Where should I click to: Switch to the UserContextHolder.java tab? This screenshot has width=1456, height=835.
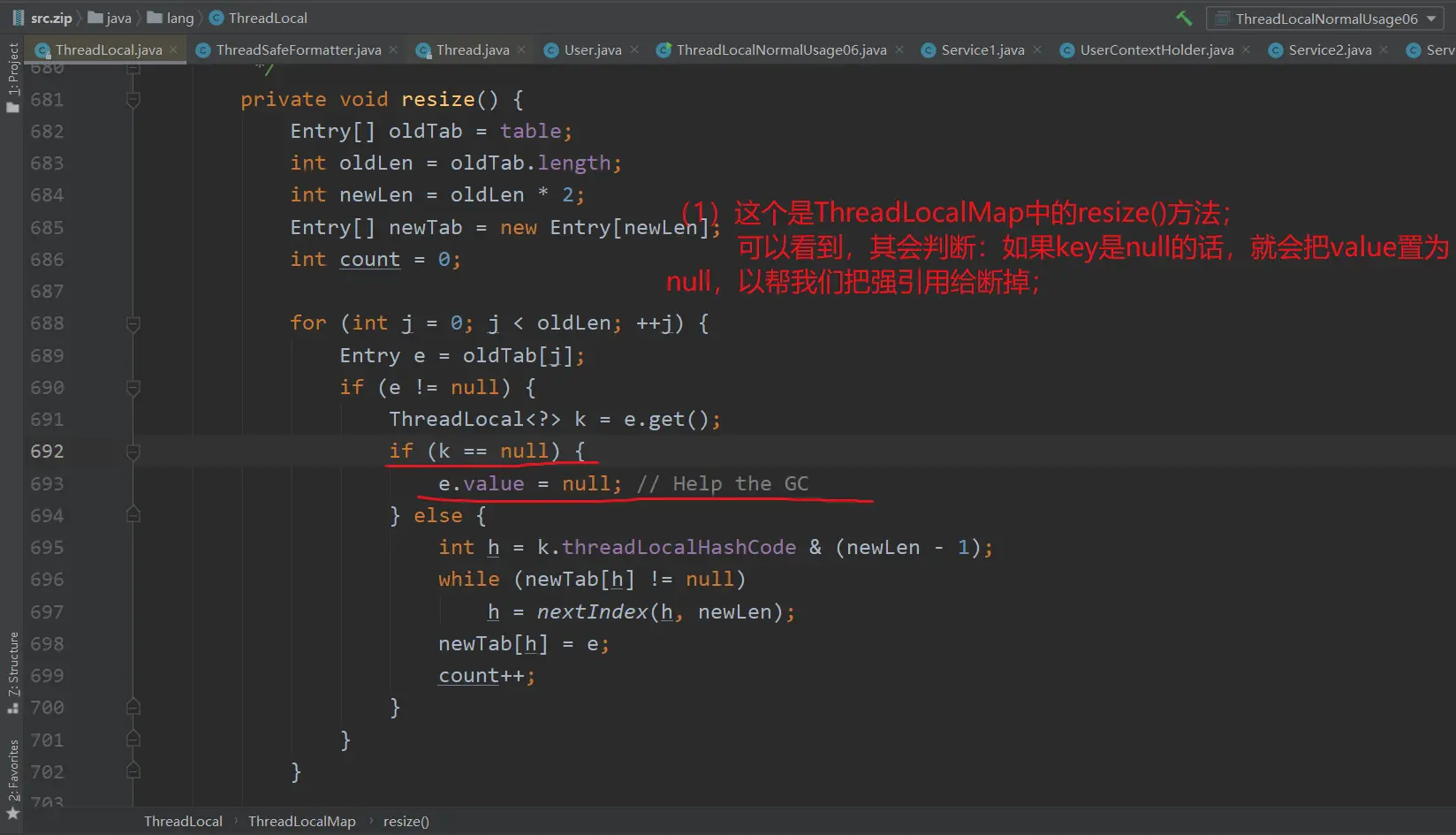click(1156, 50)
